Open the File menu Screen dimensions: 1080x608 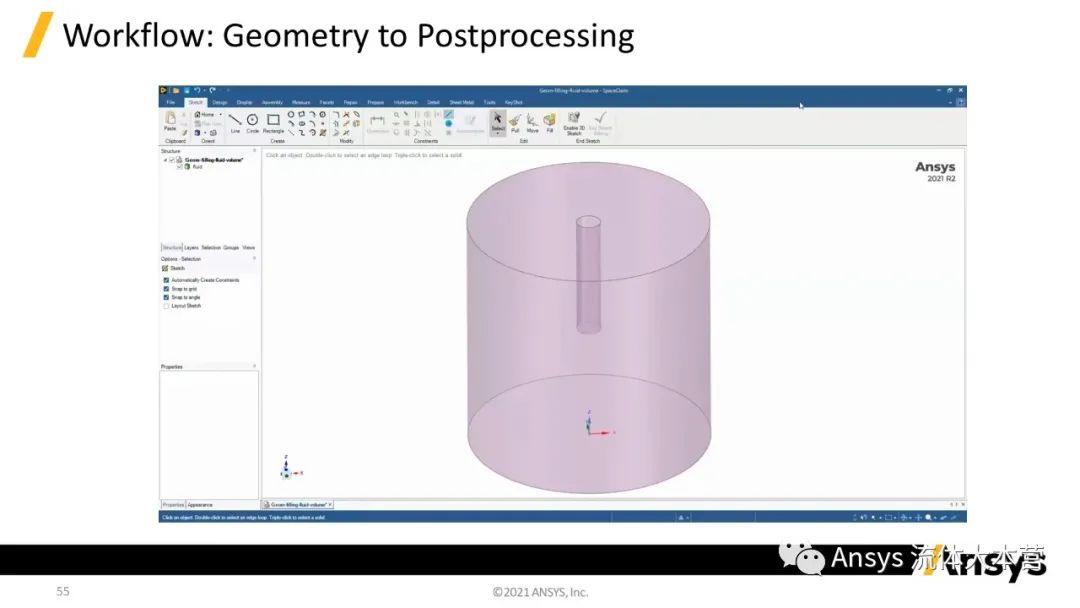[171, 102]
